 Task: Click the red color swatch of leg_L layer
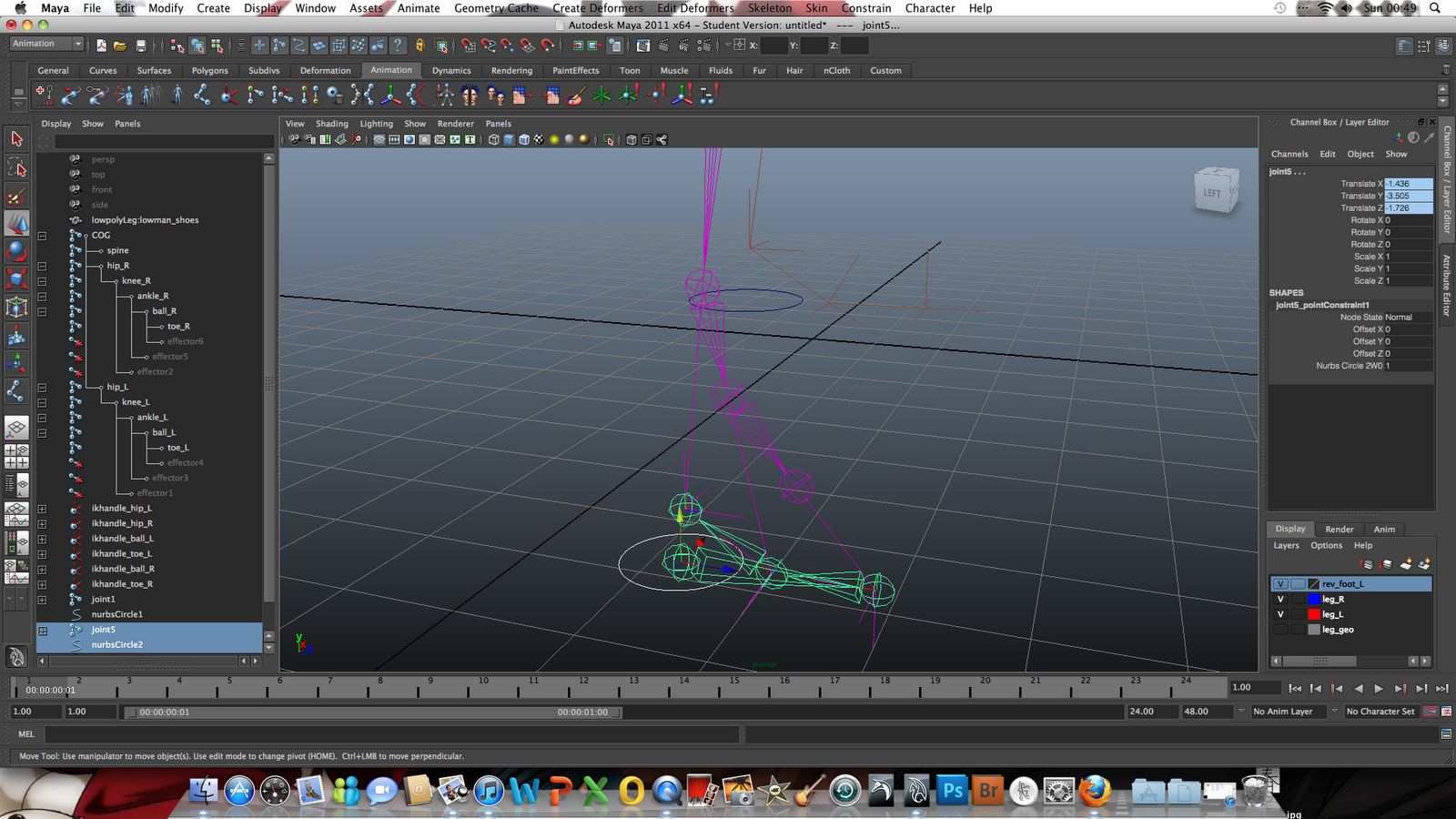pos(1313,614)
